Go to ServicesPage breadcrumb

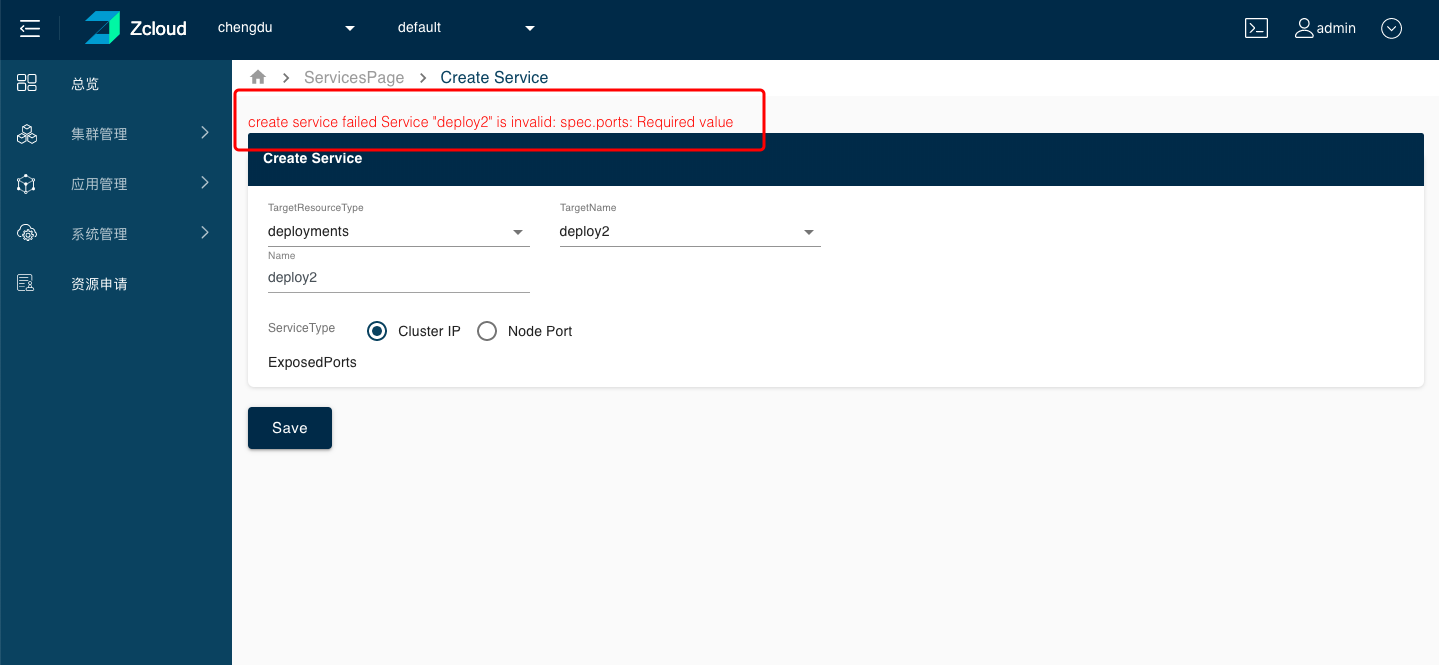pos(354,77)
